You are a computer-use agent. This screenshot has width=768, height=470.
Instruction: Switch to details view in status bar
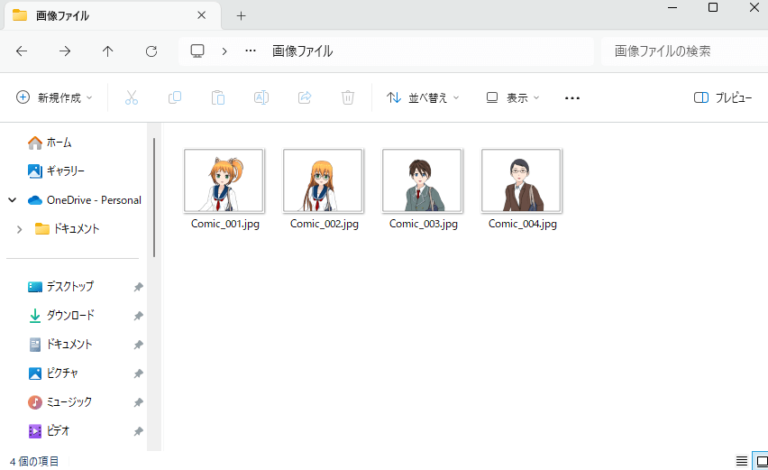click(741, 461)
